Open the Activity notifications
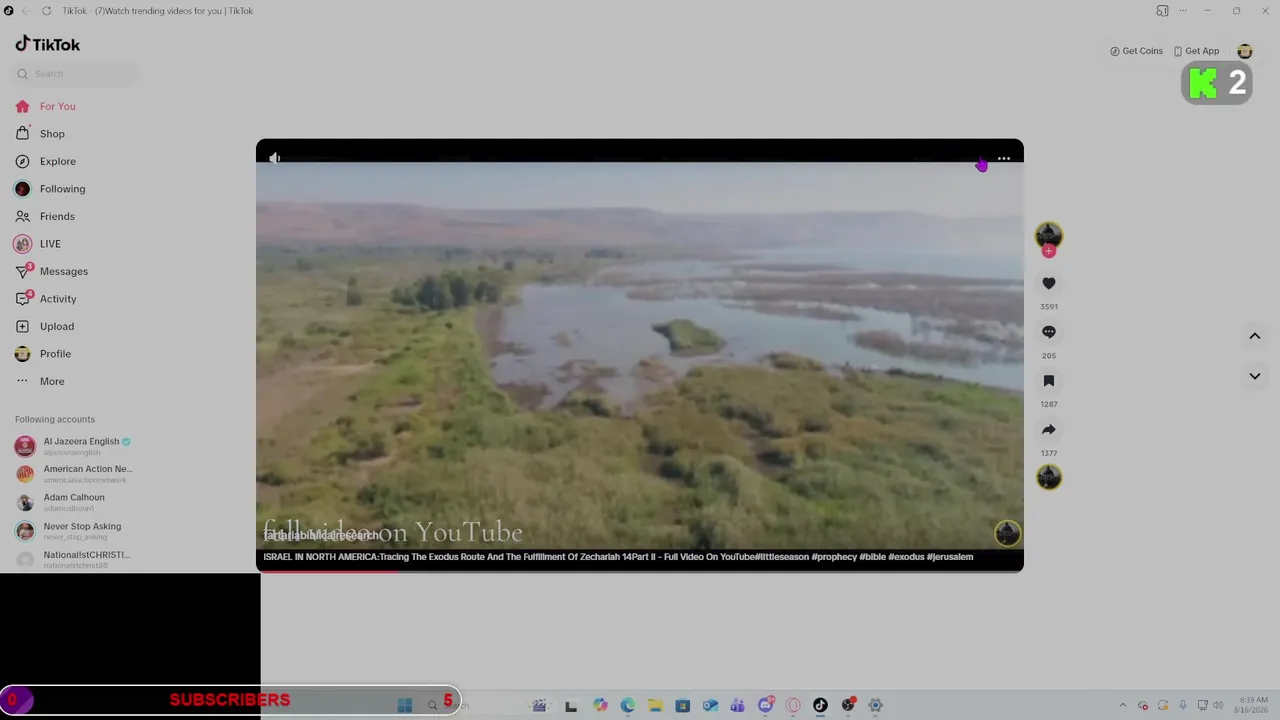Viewport: 1280px width, 720px height. point(46,299)
